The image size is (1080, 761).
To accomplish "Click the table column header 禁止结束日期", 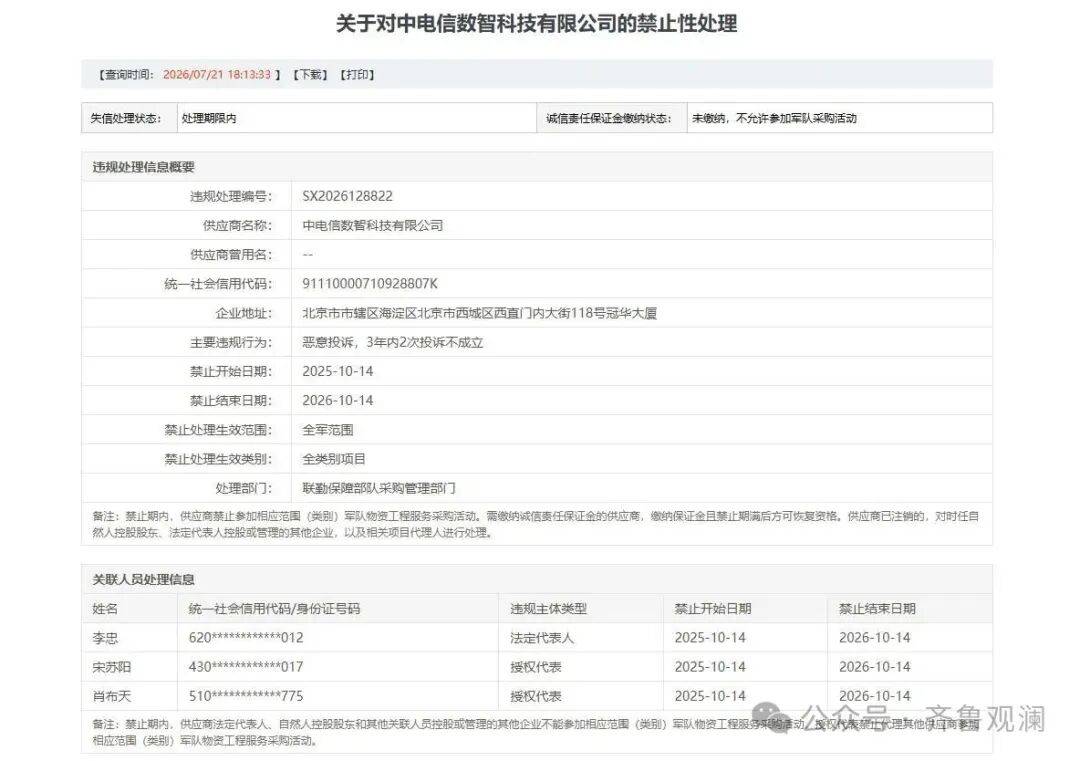I will click(x=878, y=609).
